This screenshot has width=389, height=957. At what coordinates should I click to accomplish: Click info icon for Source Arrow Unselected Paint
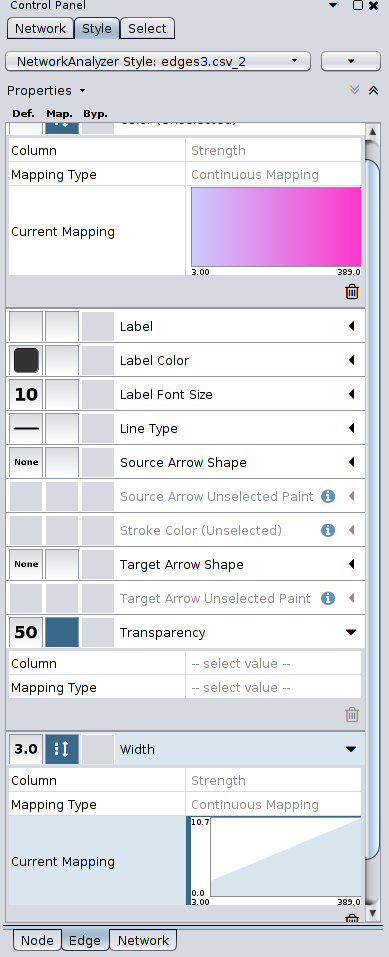(328, 496)
